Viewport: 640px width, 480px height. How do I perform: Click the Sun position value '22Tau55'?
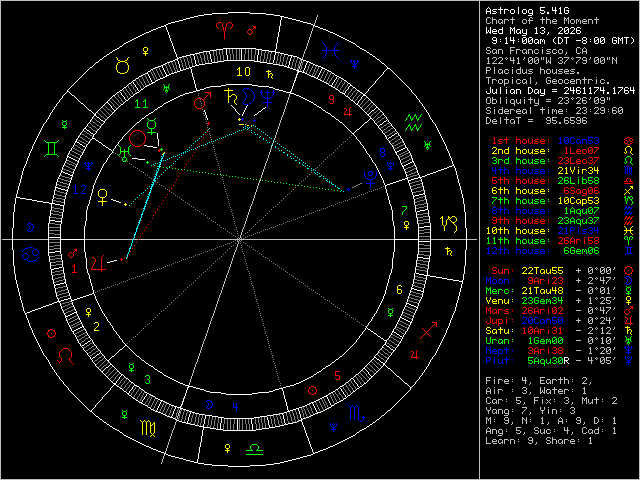(x=542, y=271)
